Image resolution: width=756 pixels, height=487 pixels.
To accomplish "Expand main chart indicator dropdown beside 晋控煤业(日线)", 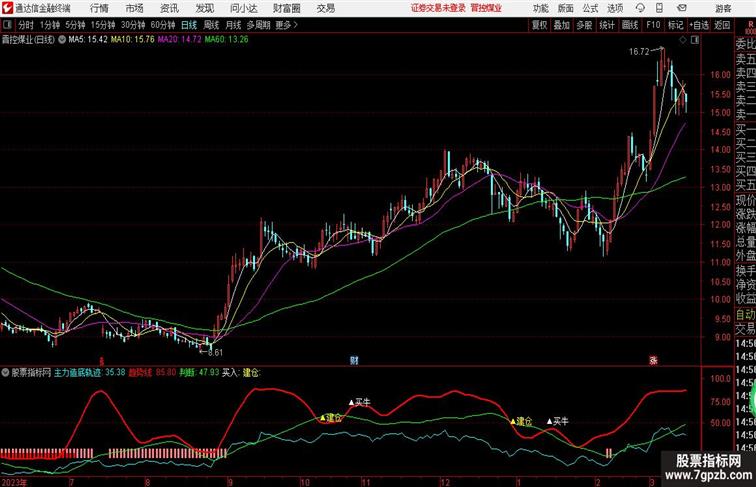I will click(x=62, y=40).
